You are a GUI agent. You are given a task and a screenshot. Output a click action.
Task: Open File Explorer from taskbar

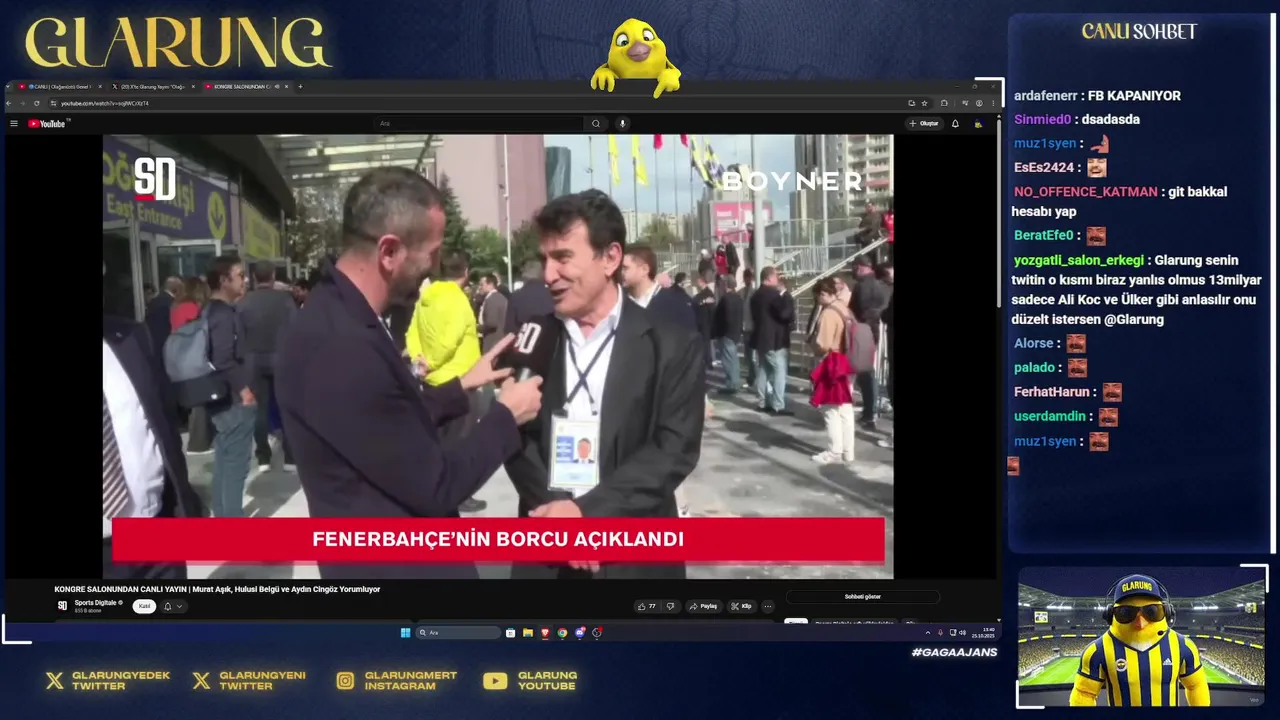coord(528,632)
